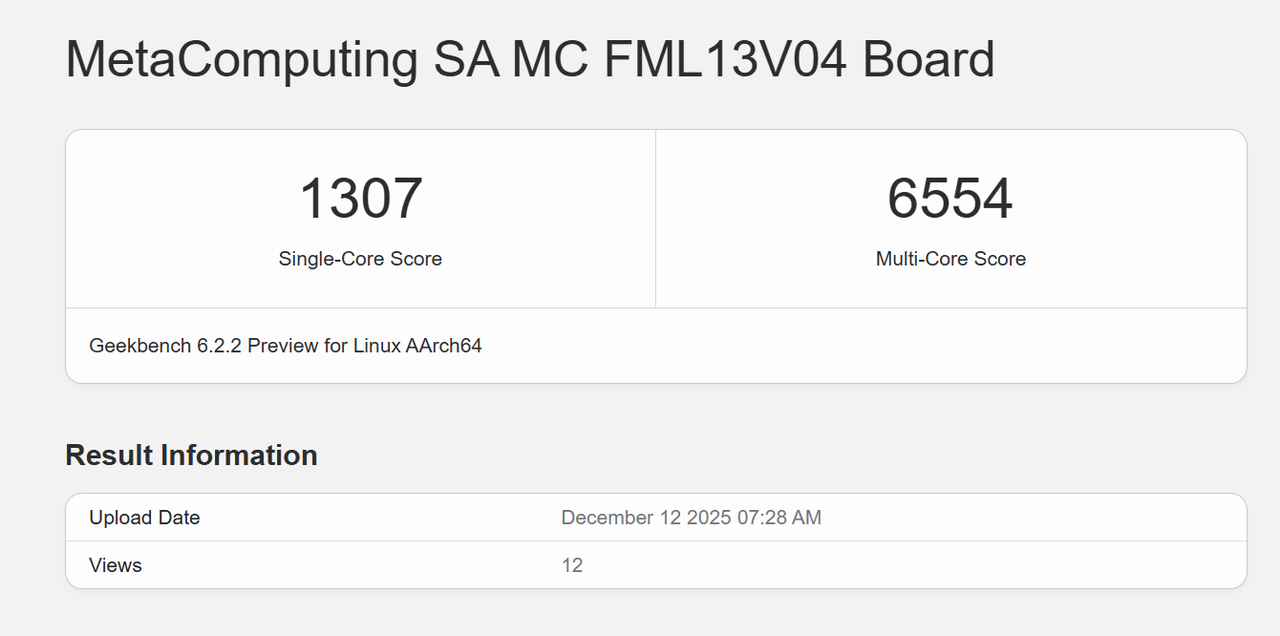Viewport: 1280px width, 636px height.
Task: Click the Upload Date row label
Action: coord(144,518)
